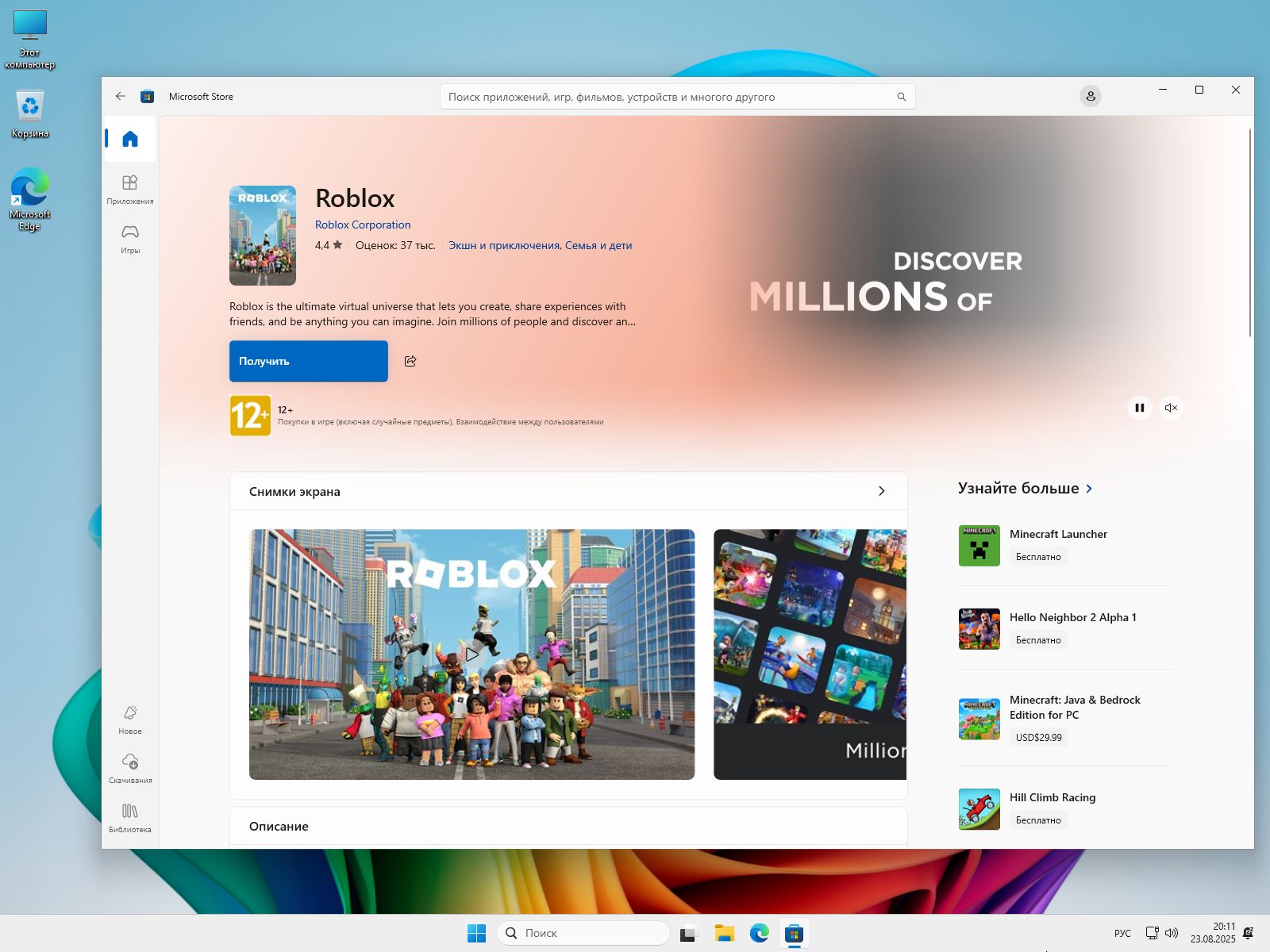Open Hello Neighbor 2 Alpha 1 title
Image resolution: width=1270 pixels, height=952 pixels.
pyautogui.click(x=1073, y=617)
